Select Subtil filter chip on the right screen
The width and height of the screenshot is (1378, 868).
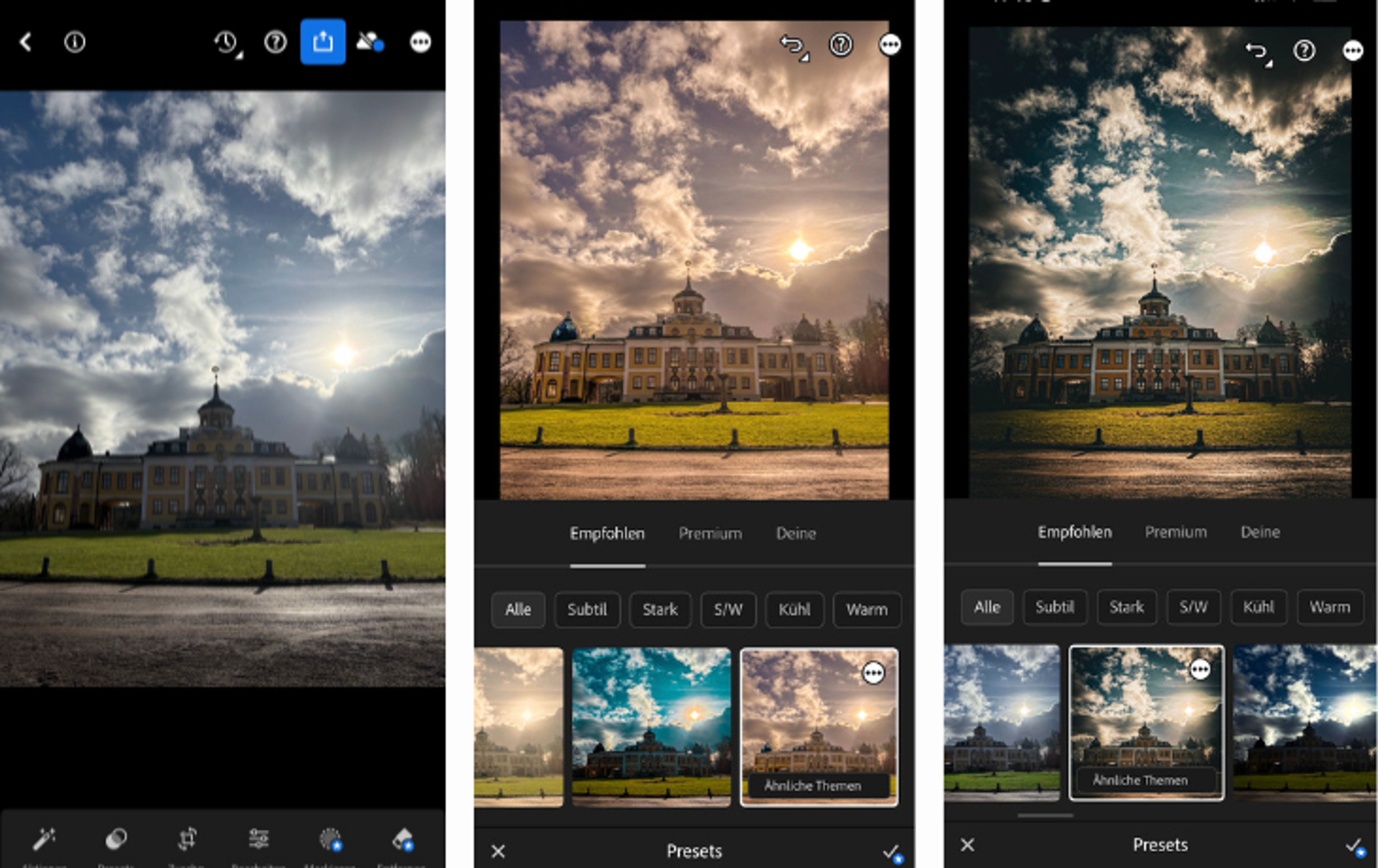[1055, 607]
